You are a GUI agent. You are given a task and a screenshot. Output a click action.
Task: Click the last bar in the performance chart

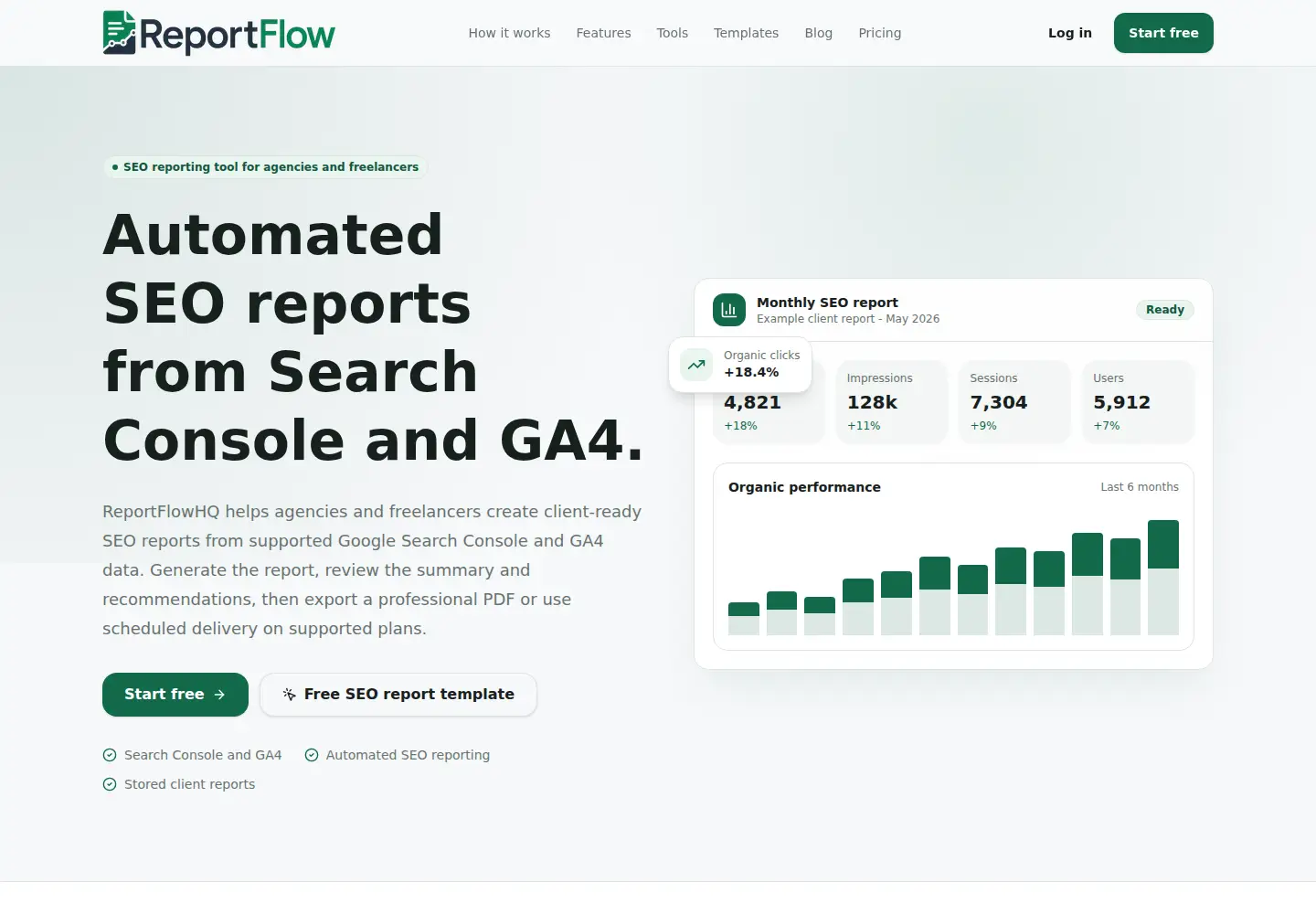1163,578
